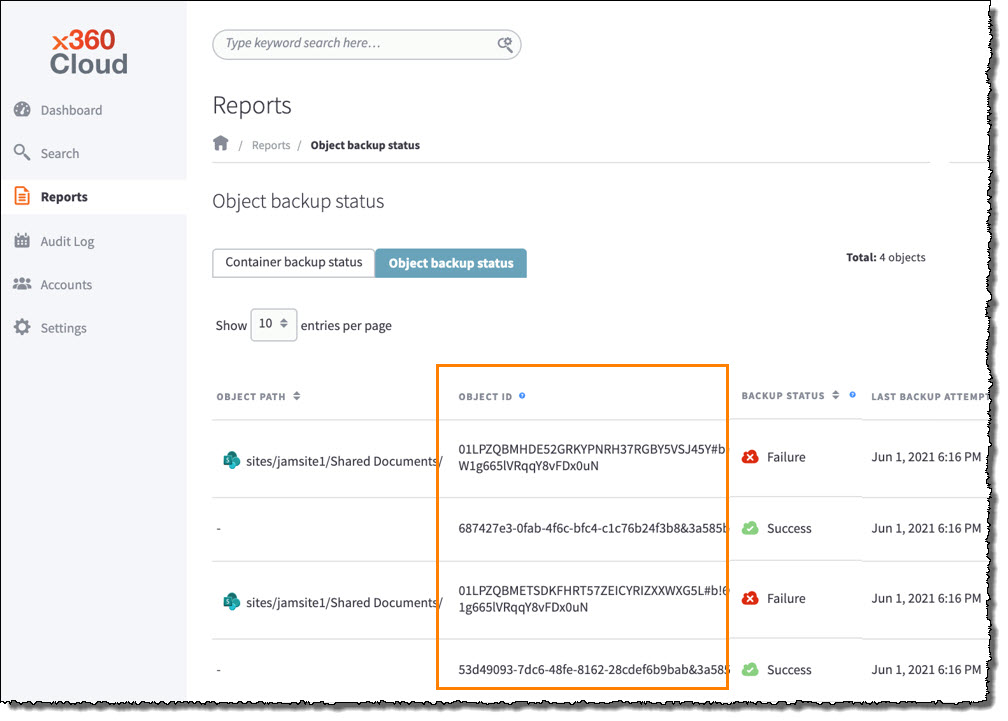Click the green Success status icon

pos(751,528)
